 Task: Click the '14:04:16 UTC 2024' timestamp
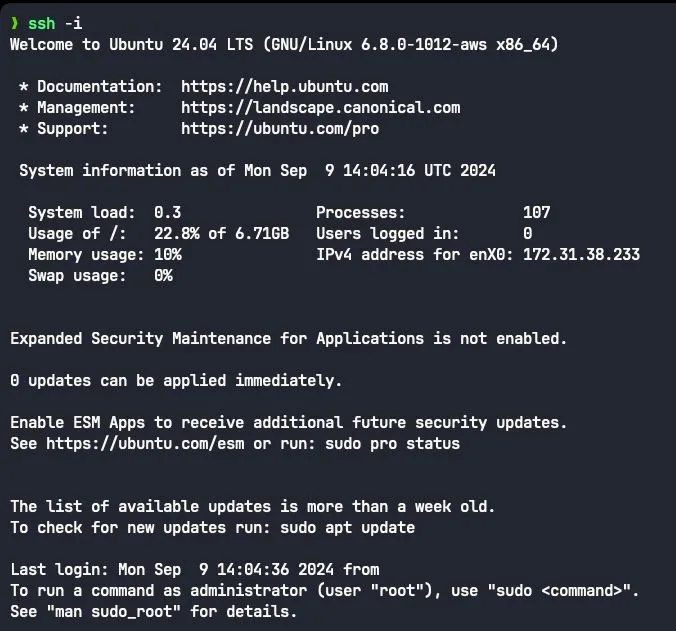tap(419, 171)
